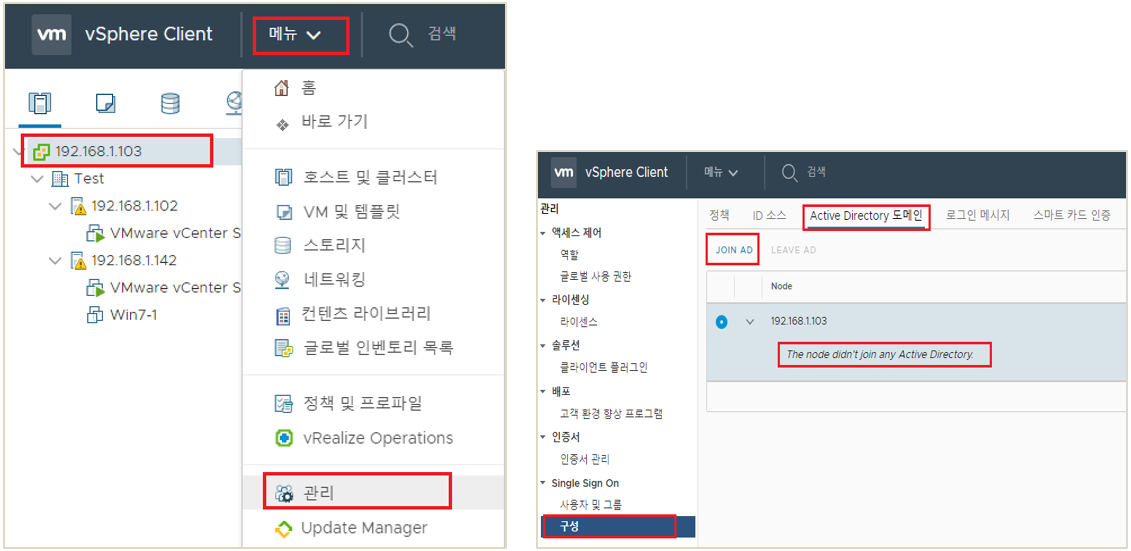Collapse host 192.168.1.102 in the tree
Image resolution: width=1131 pixels, height=551 pixels.
point(55,206)
